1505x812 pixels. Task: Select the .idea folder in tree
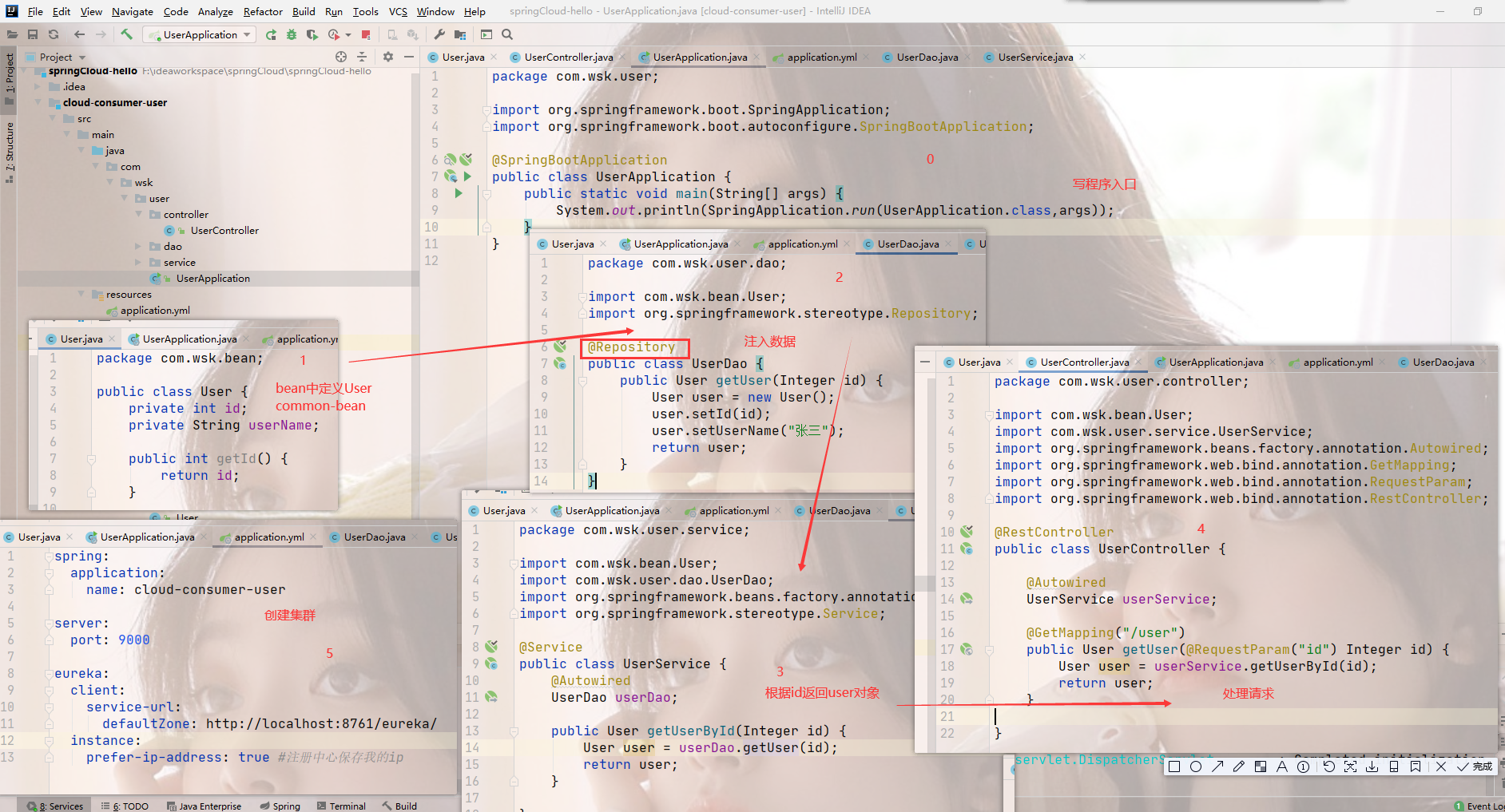tap(74, 86)
